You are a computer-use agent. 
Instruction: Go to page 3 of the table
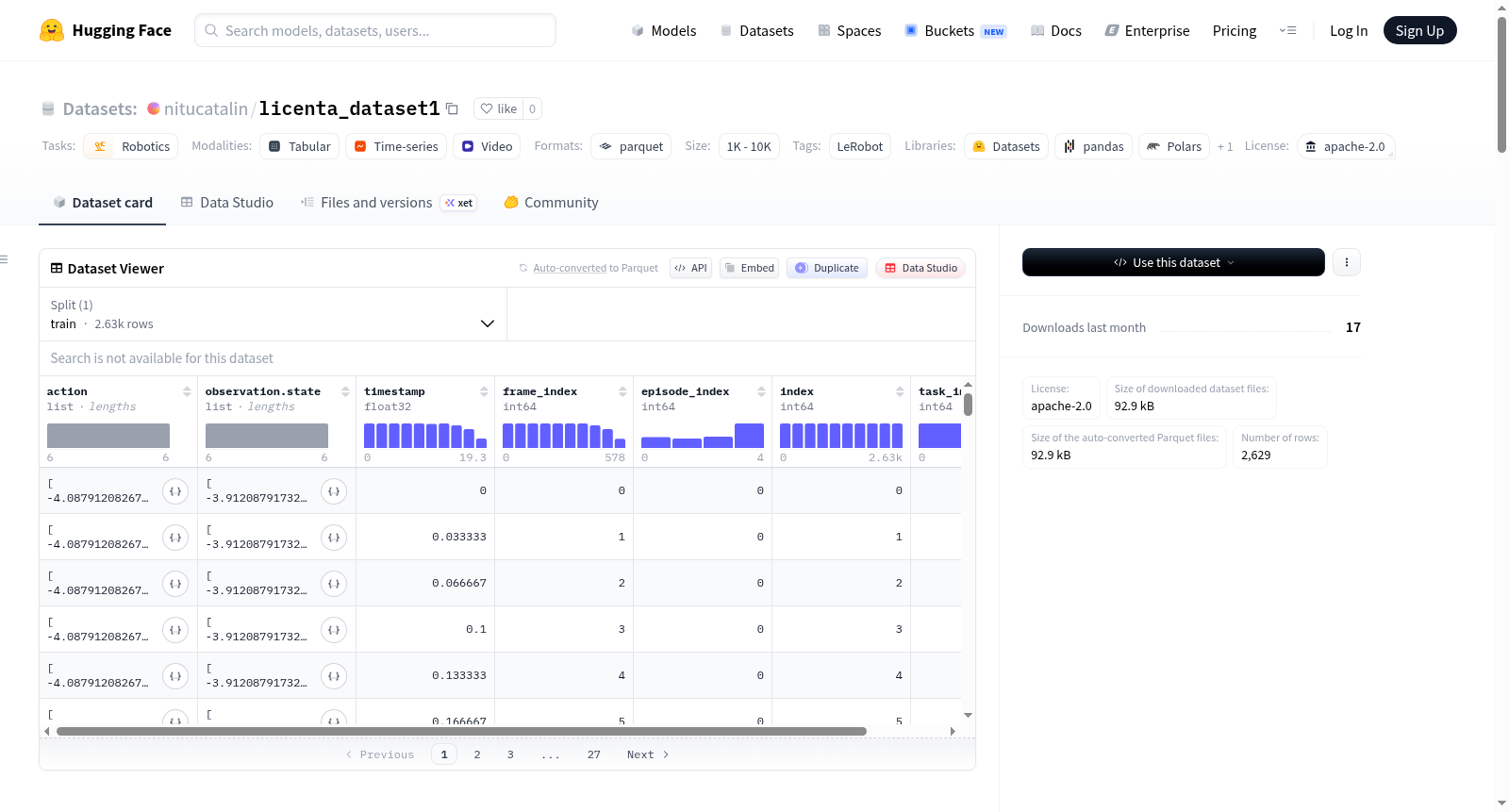tap(510, 754)
